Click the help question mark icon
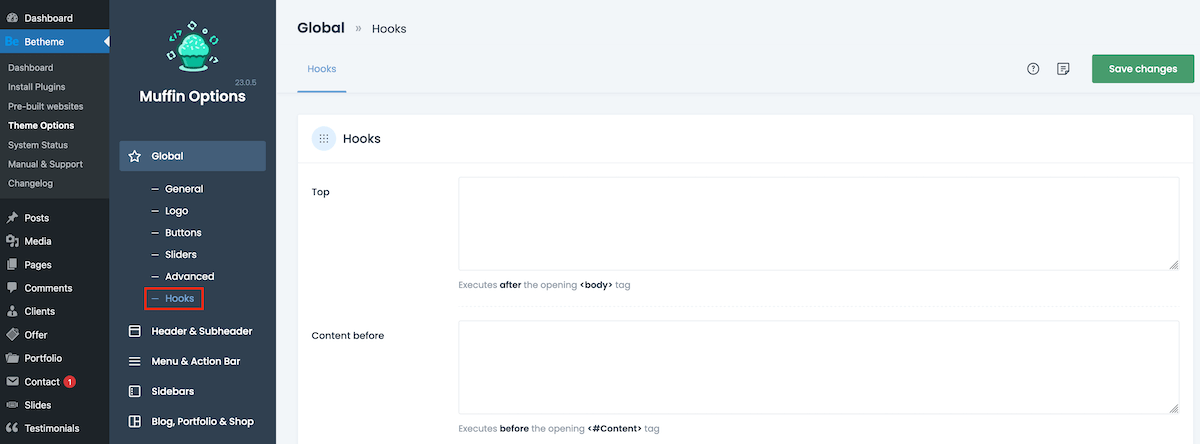Image resolution: width=1200 pixels, height=444 pixels. (1033, 69)
